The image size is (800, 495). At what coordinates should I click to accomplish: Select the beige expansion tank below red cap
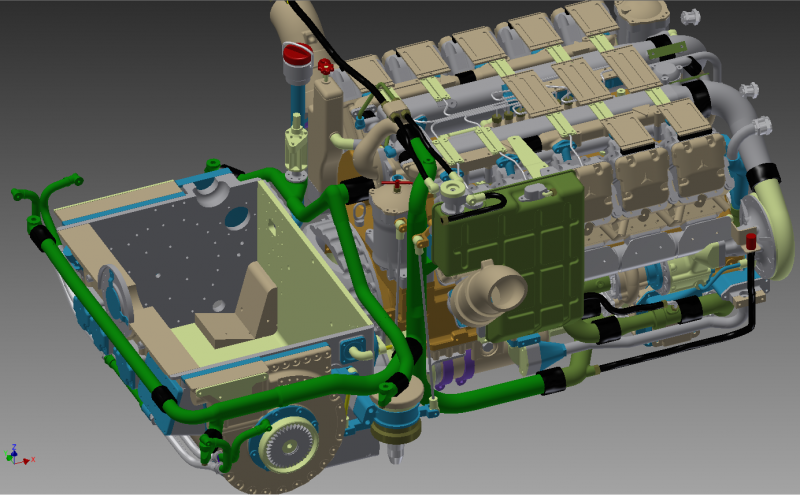click(x=327, y=130)
